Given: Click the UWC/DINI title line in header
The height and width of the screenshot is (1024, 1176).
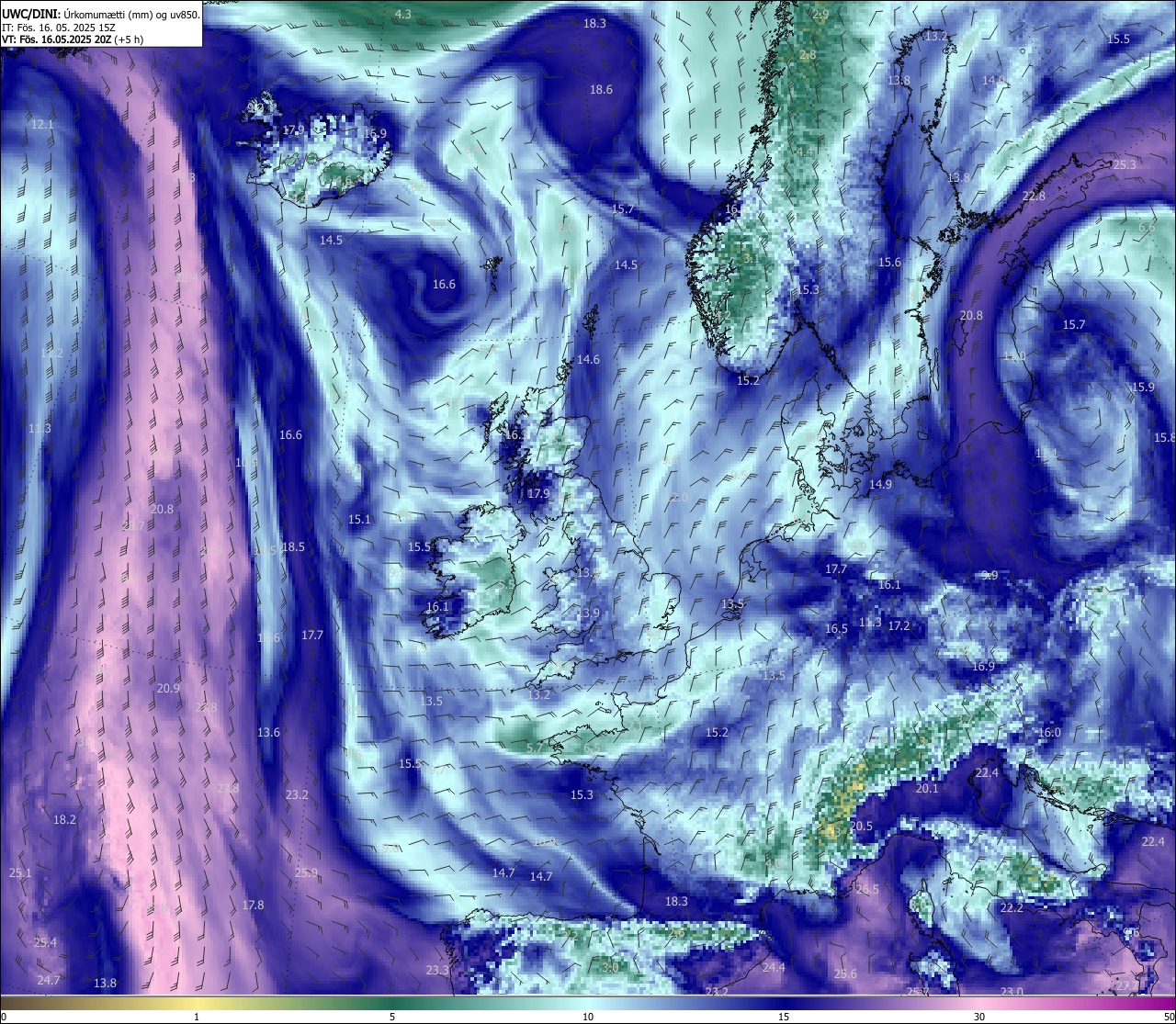Looking at the screenshot, I should (100, 14).
